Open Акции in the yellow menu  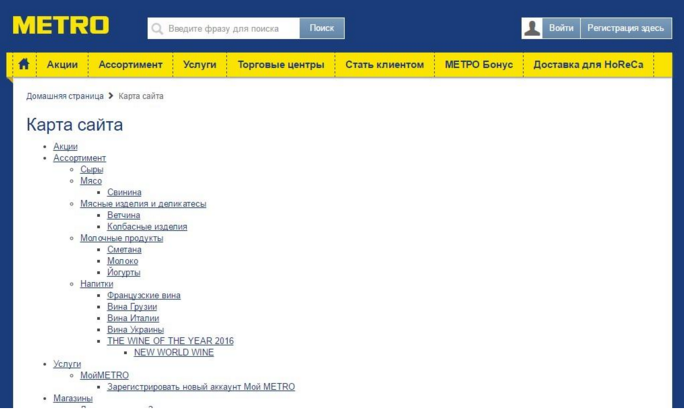coord(62,65)
